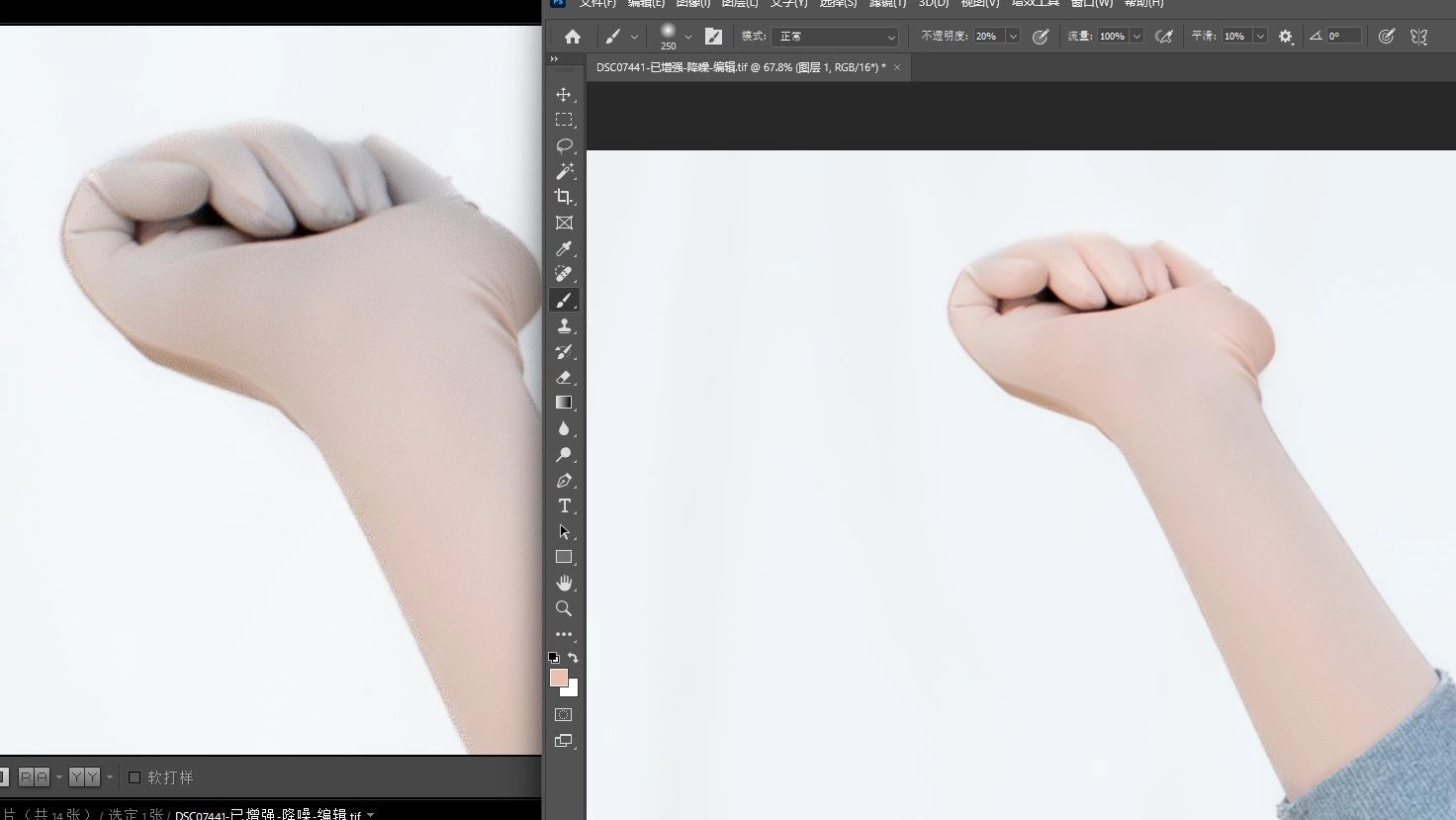Select the Magic Wand tool
1456x820 pixels.
tap(564, 171)
